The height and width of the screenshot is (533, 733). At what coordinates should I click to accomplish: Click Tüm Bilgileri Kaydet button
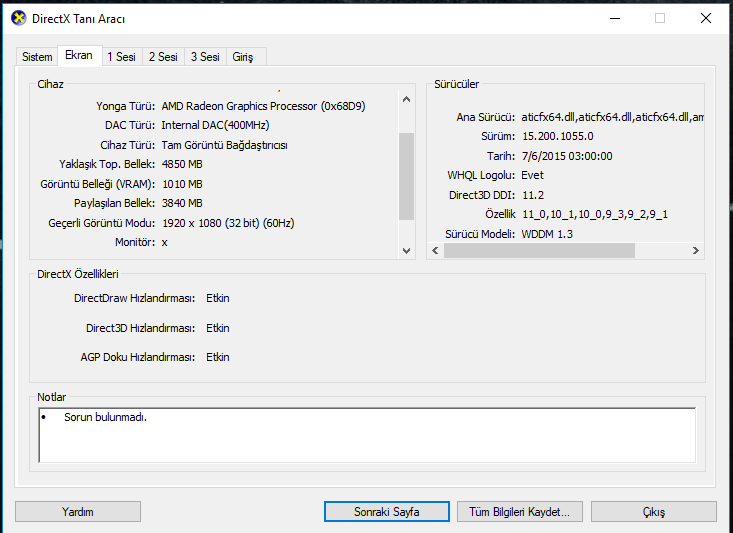pos(519,511)
